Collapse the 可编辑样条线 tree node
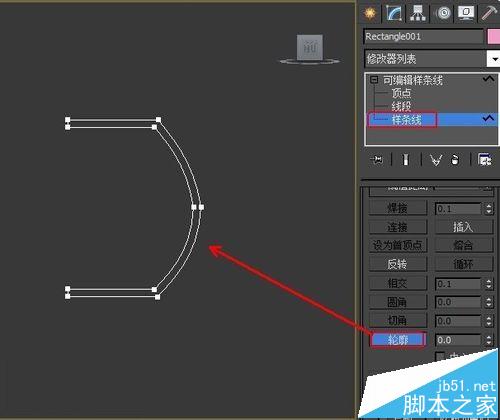This screenshot has height=420, width=500. [374, 80]
